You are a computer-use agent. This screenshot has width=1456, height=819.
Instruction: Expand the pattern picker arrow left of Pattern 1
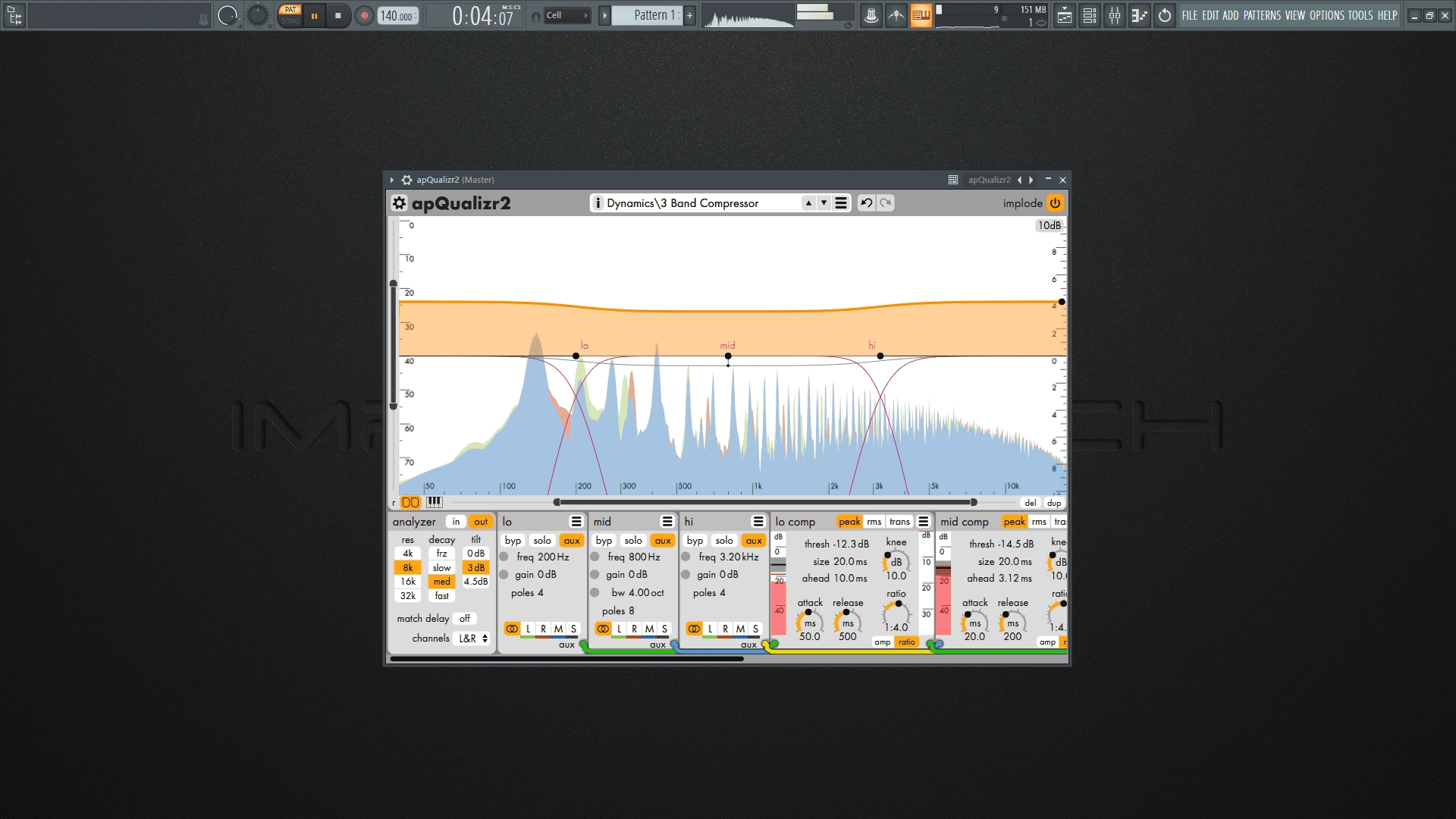[604, 15]
